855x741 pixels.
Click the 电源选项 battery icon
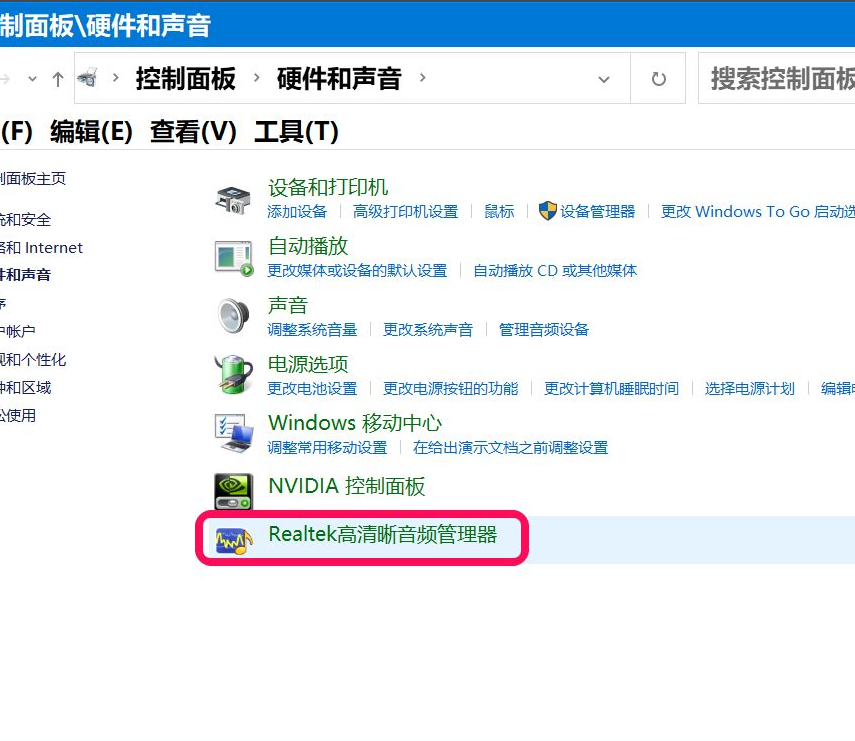[x=234, y=375]
